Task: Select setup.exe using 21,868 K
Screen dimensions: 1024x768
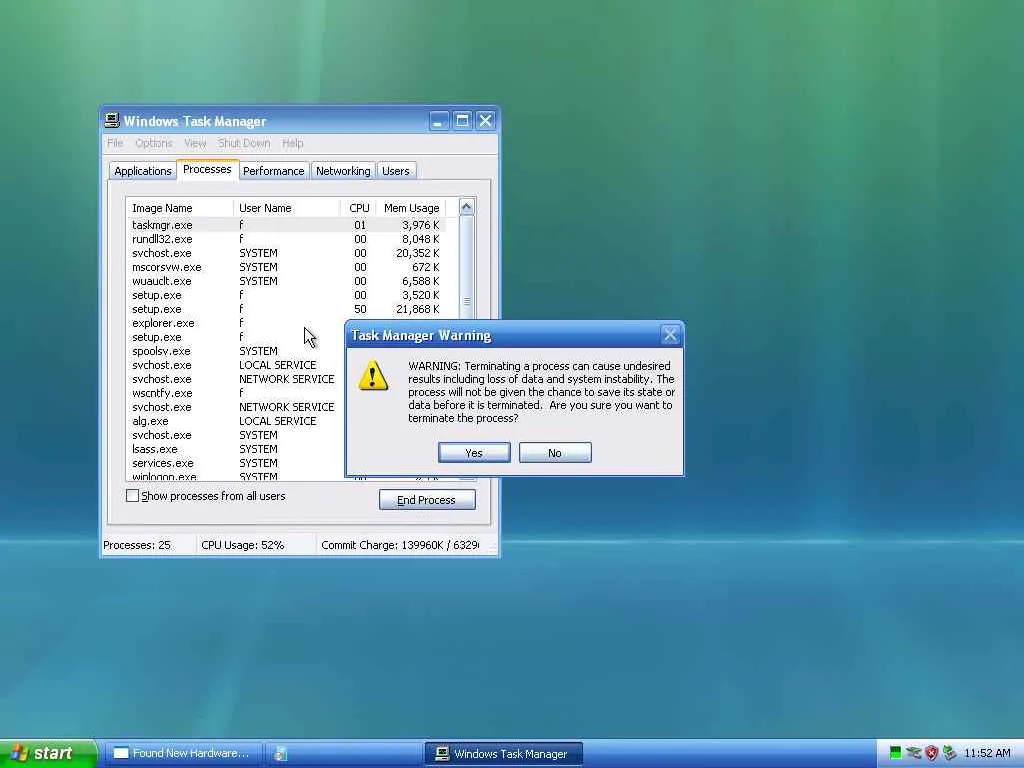Action: tap(286, 309)
